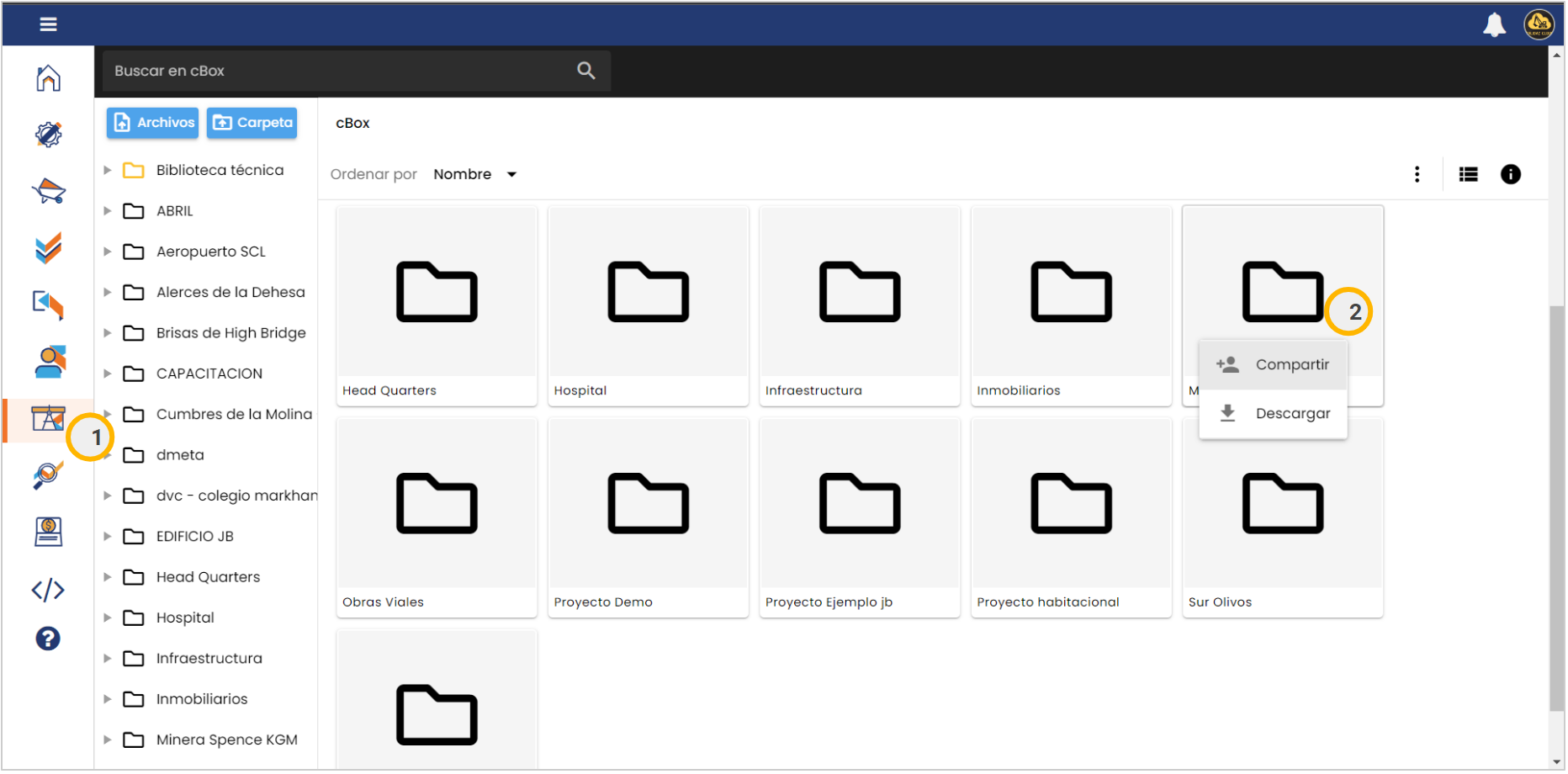Image resolution: width=1568 pixels, height=774 pixels.
Task: Show the info details panel
Action: pyautogui.click(x=1511, y=174)
